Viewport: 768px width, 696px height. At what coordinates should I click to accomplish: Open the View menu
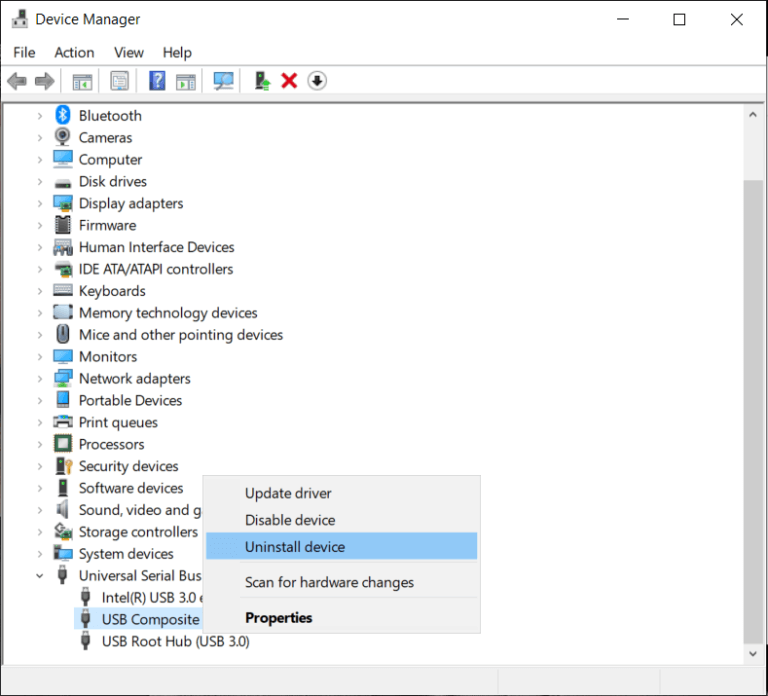[128, 52]
